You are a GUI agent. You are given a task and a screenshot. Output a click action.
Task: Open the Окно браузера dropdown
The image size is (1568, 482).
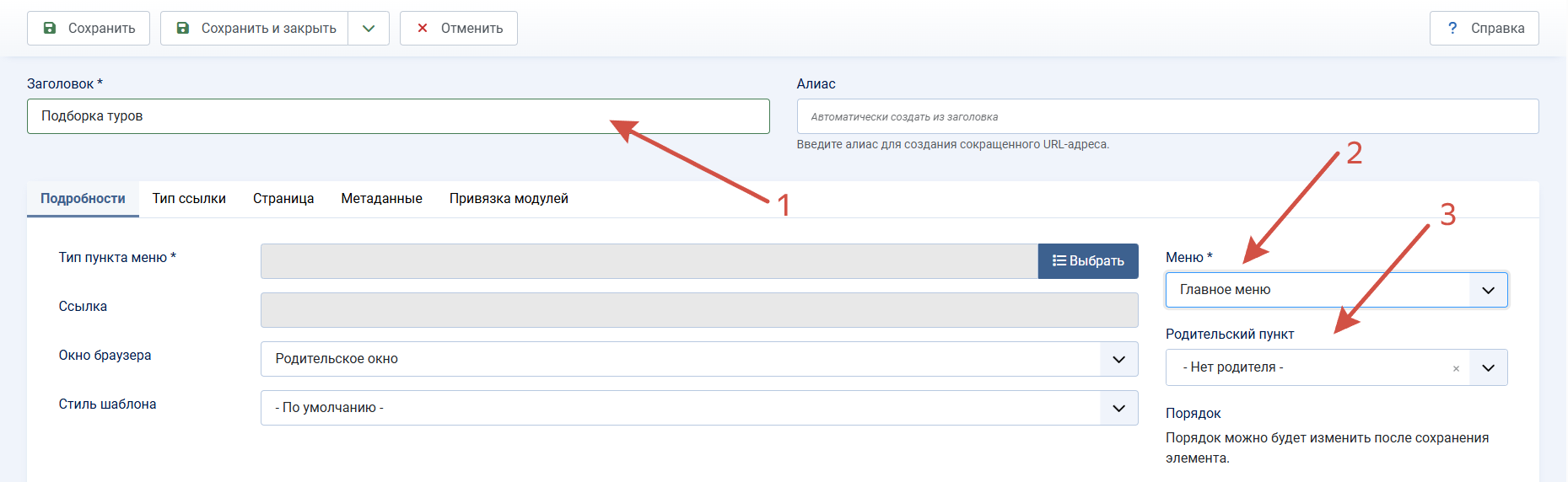tap(699, 359)
